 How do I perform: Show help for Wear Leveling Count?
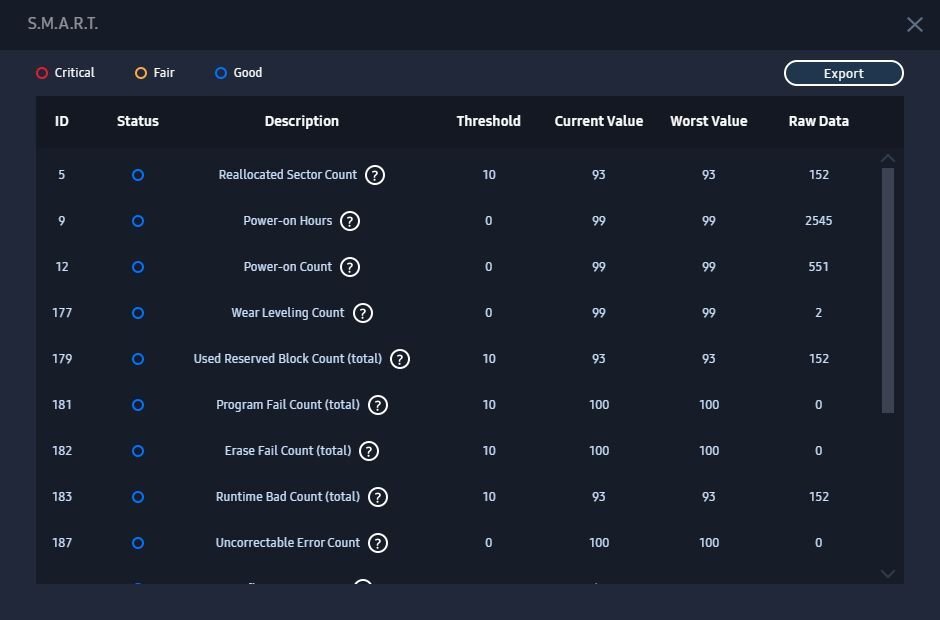[x=363, y=313]
